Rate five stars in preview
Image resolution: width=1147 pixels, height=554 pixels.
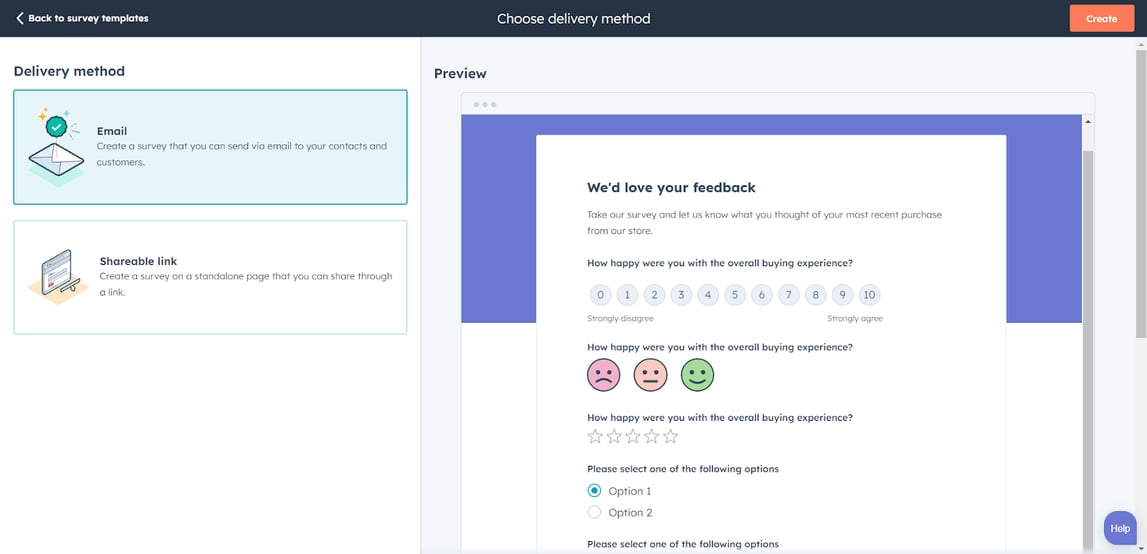pyautogui.click(x=671, y=437)
